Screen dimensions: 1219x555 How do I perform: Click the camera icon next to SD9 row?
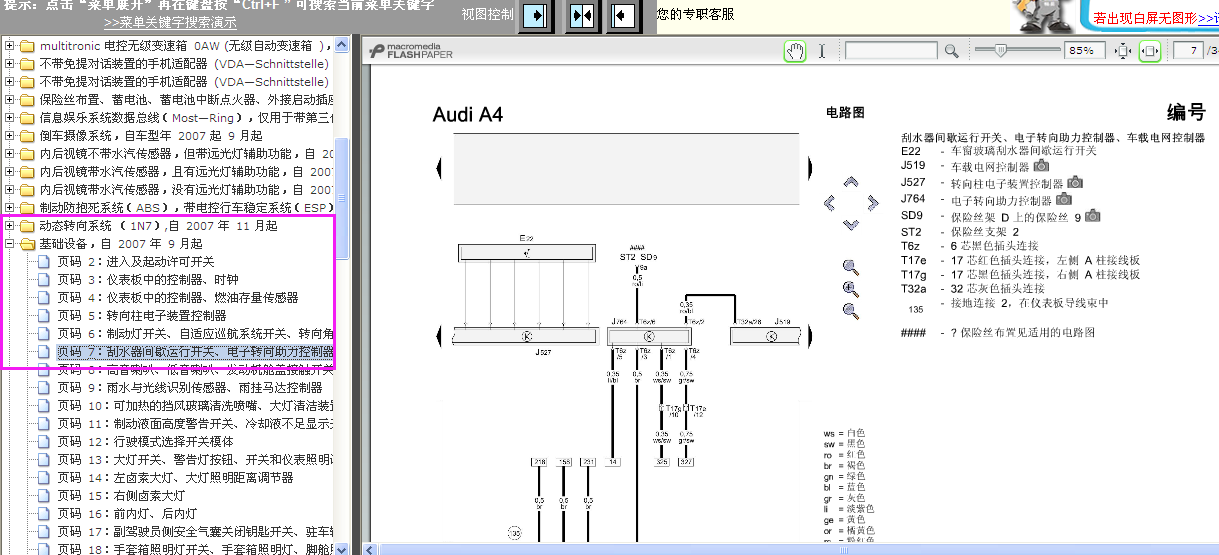point(1092,215)
